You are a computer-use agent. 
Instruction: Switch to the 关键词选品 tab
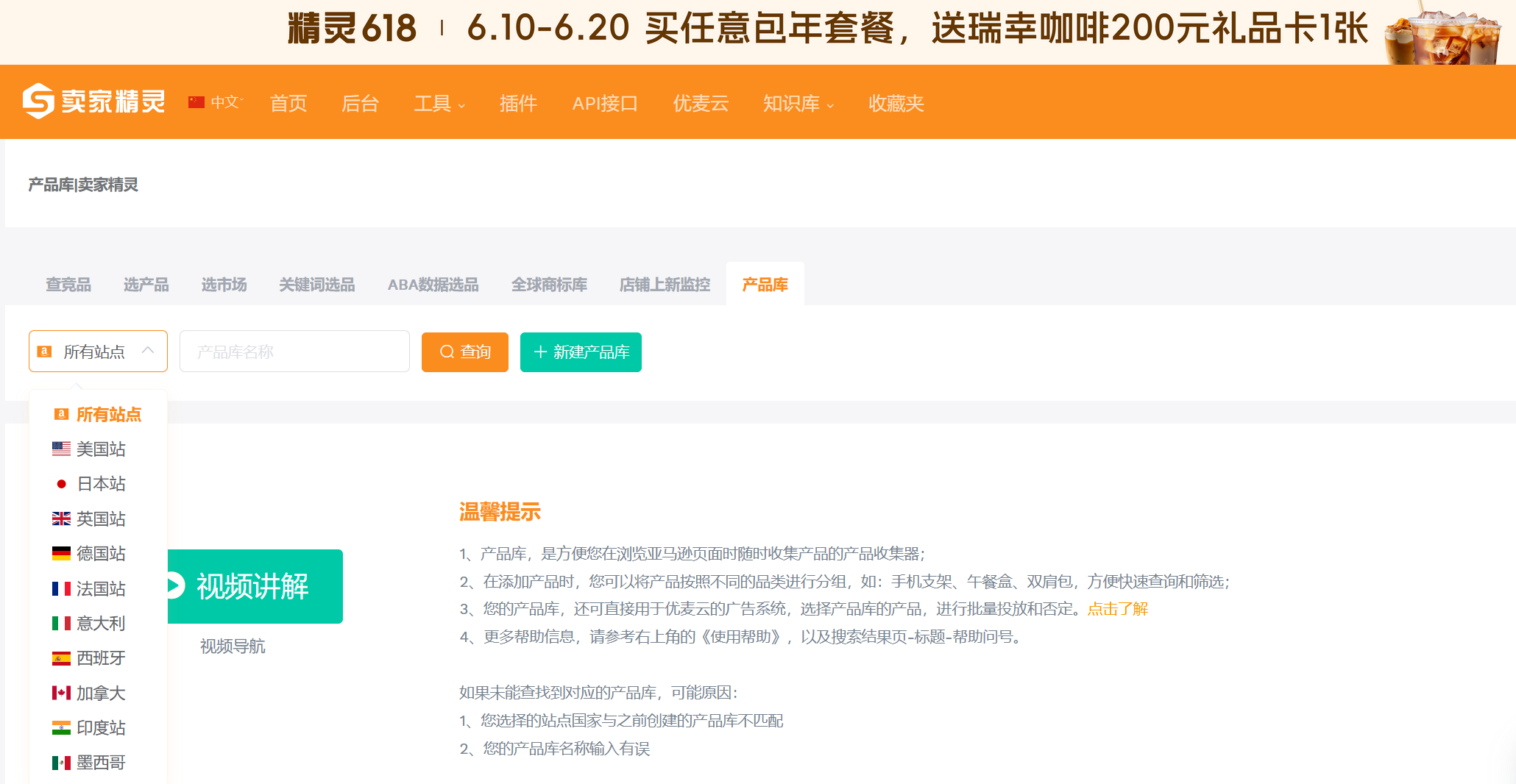[x=316, y=285]
